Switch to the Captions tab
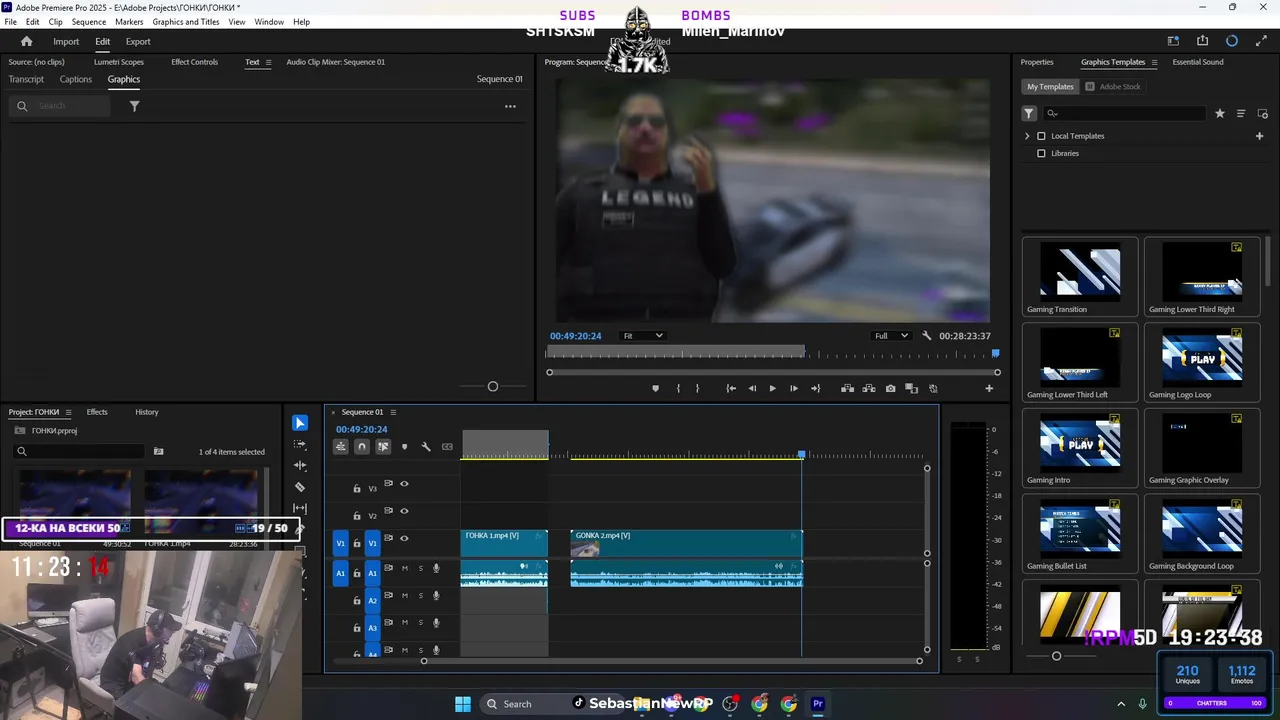Screen dimensions: 1280x720 tap(76, 79)
